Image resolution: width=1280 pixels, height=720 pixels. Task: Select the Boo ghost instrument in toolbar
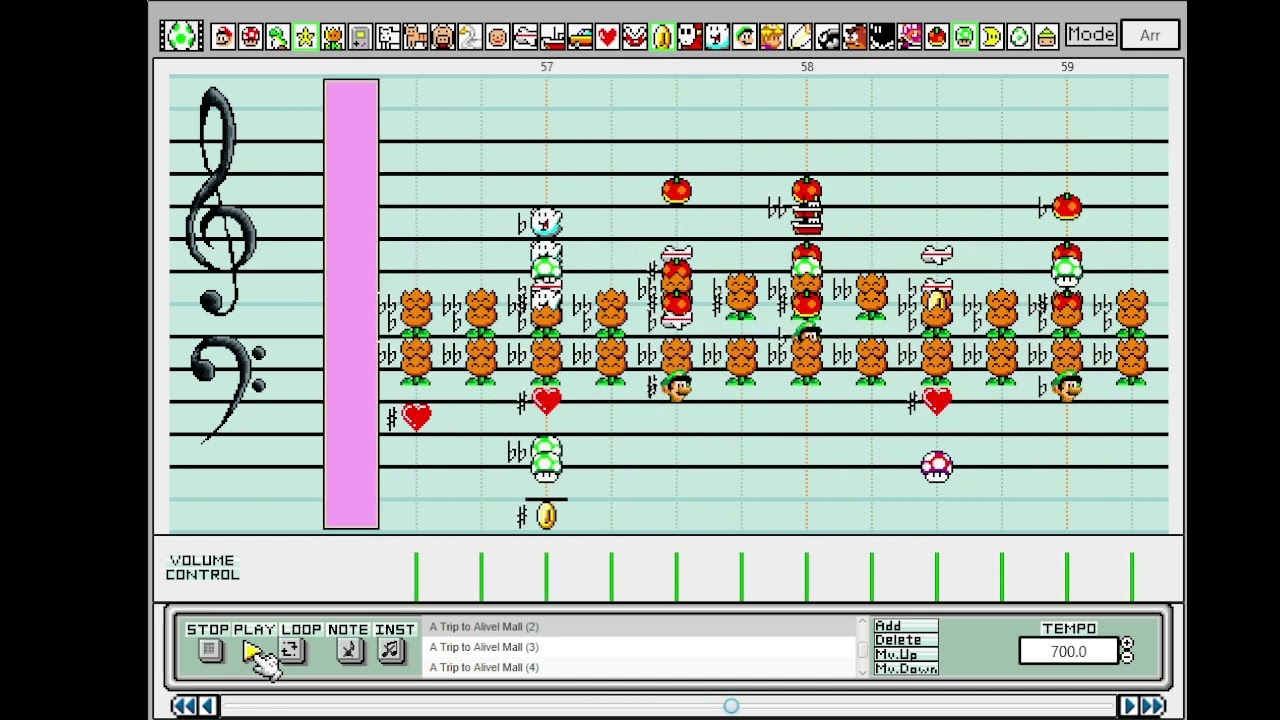click(x=717, y=37)
